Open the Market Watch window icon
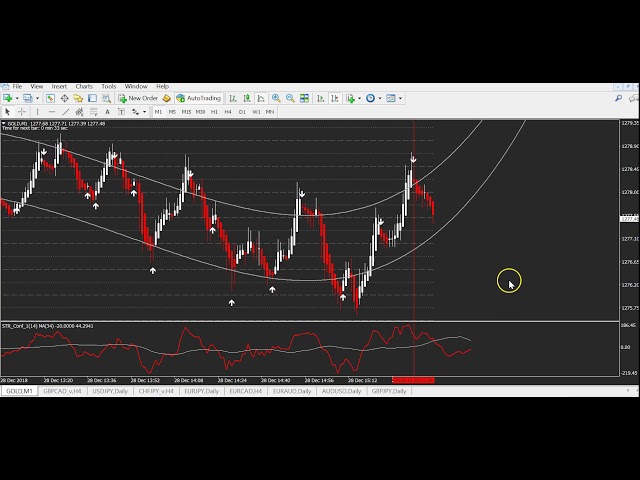 (x=50, y=98)
